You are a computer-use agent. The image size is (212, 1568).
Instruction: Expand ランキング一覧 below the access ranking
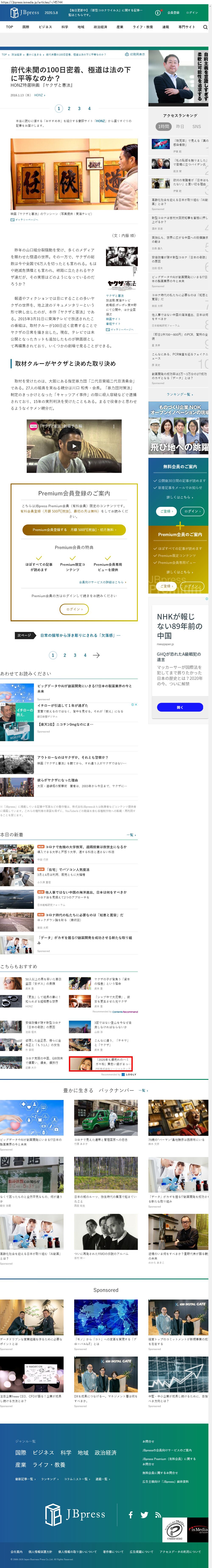pyautogui.click(x=179, y=394)
